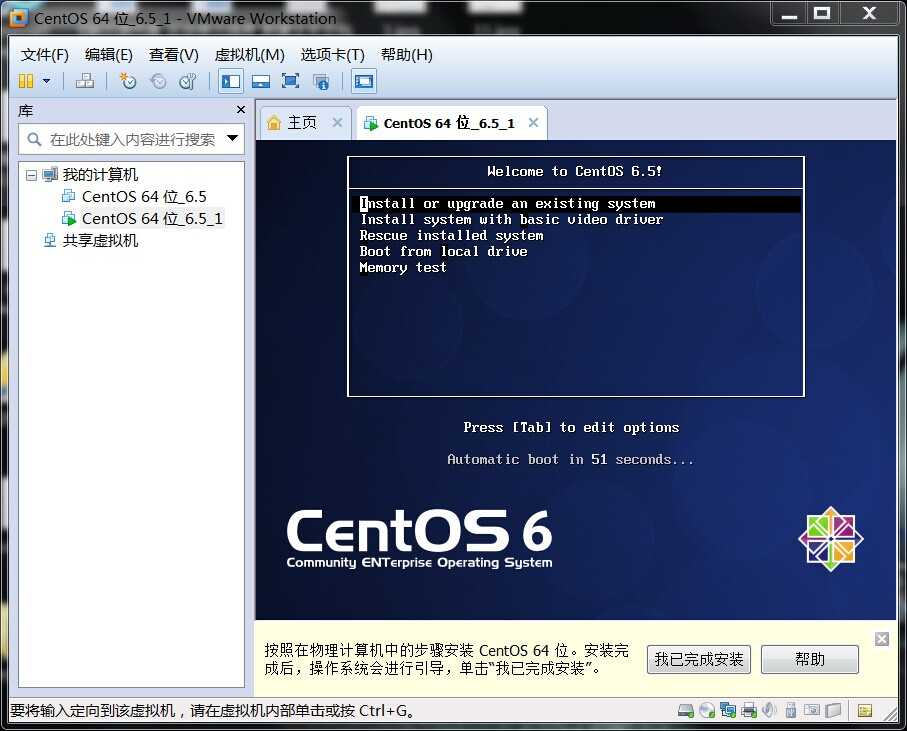The width and height of the screenshot is (907, 731).
Task: Toggle the console view icon
Action: tap(364, 81)
